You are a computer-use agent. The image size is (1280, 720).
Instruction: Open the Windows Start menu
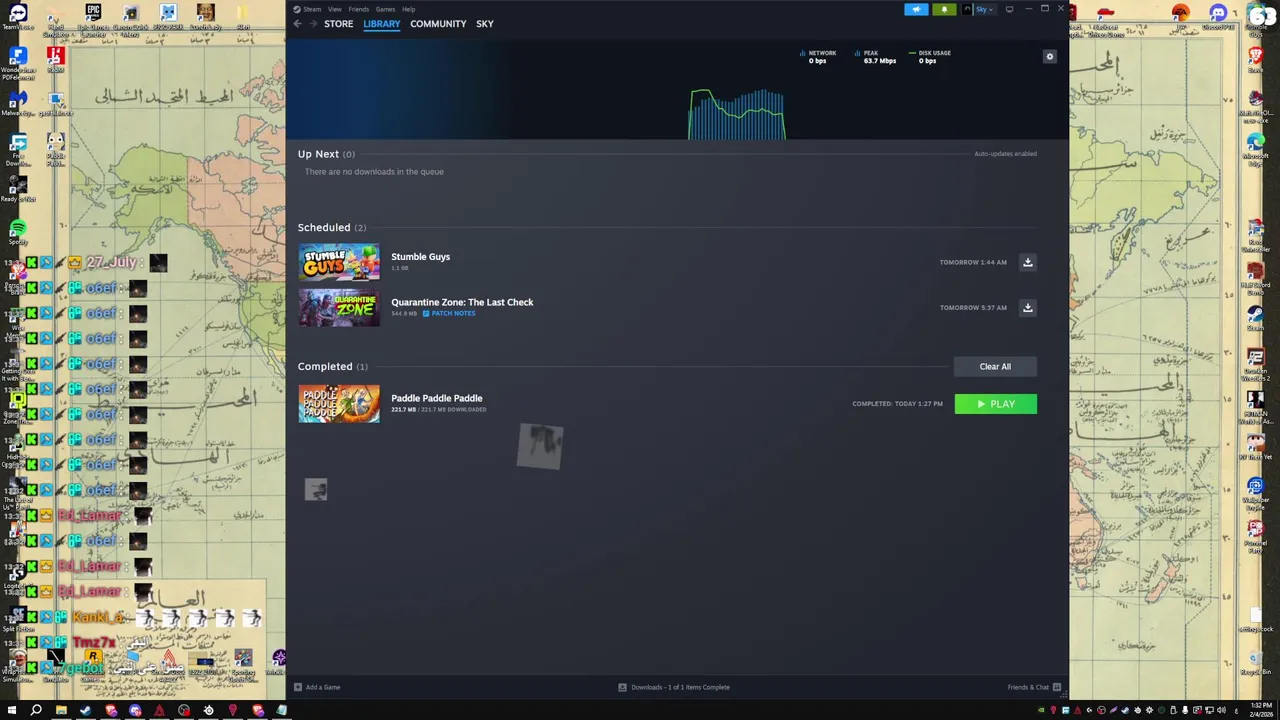(10, 711)
